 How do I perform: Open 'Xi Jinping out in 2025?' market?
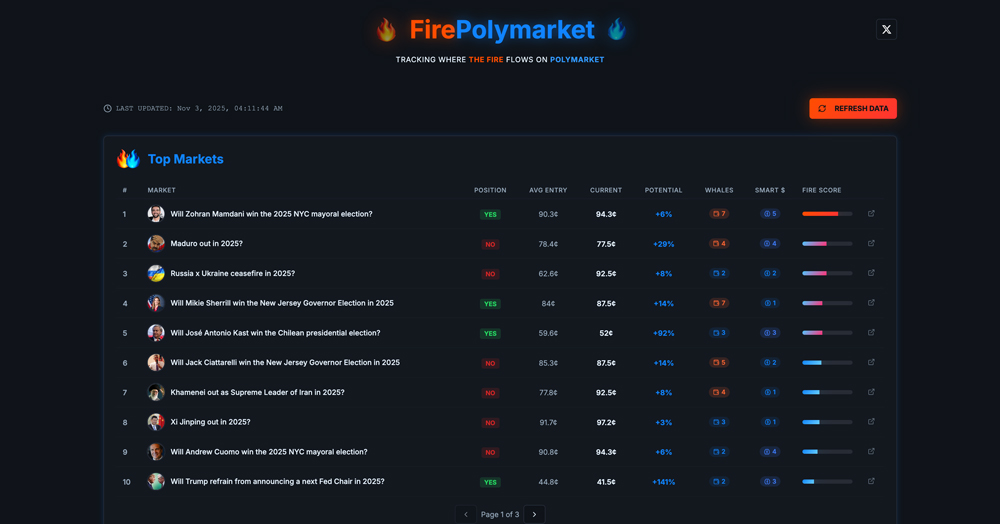[210, 422]
